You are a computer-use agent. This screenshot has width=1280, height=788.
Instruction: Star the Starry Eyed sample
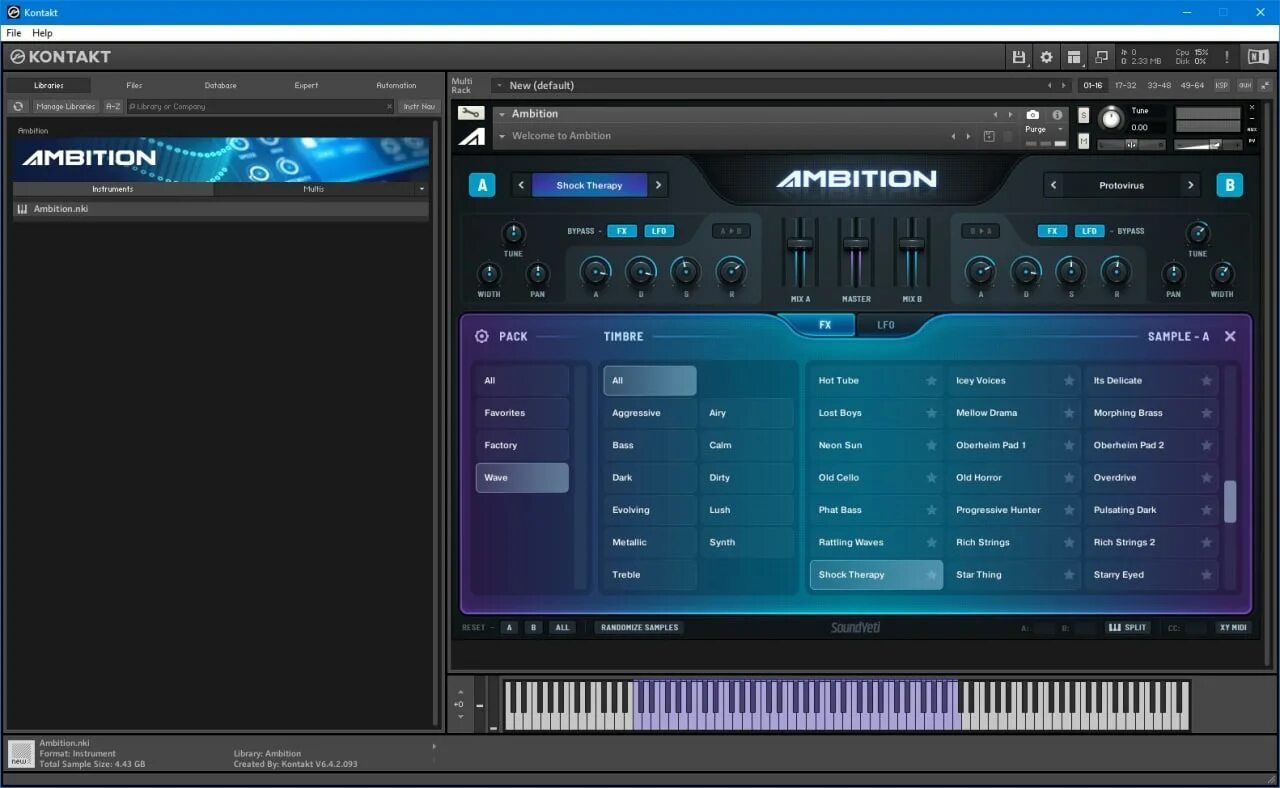tap(1207, 575)
